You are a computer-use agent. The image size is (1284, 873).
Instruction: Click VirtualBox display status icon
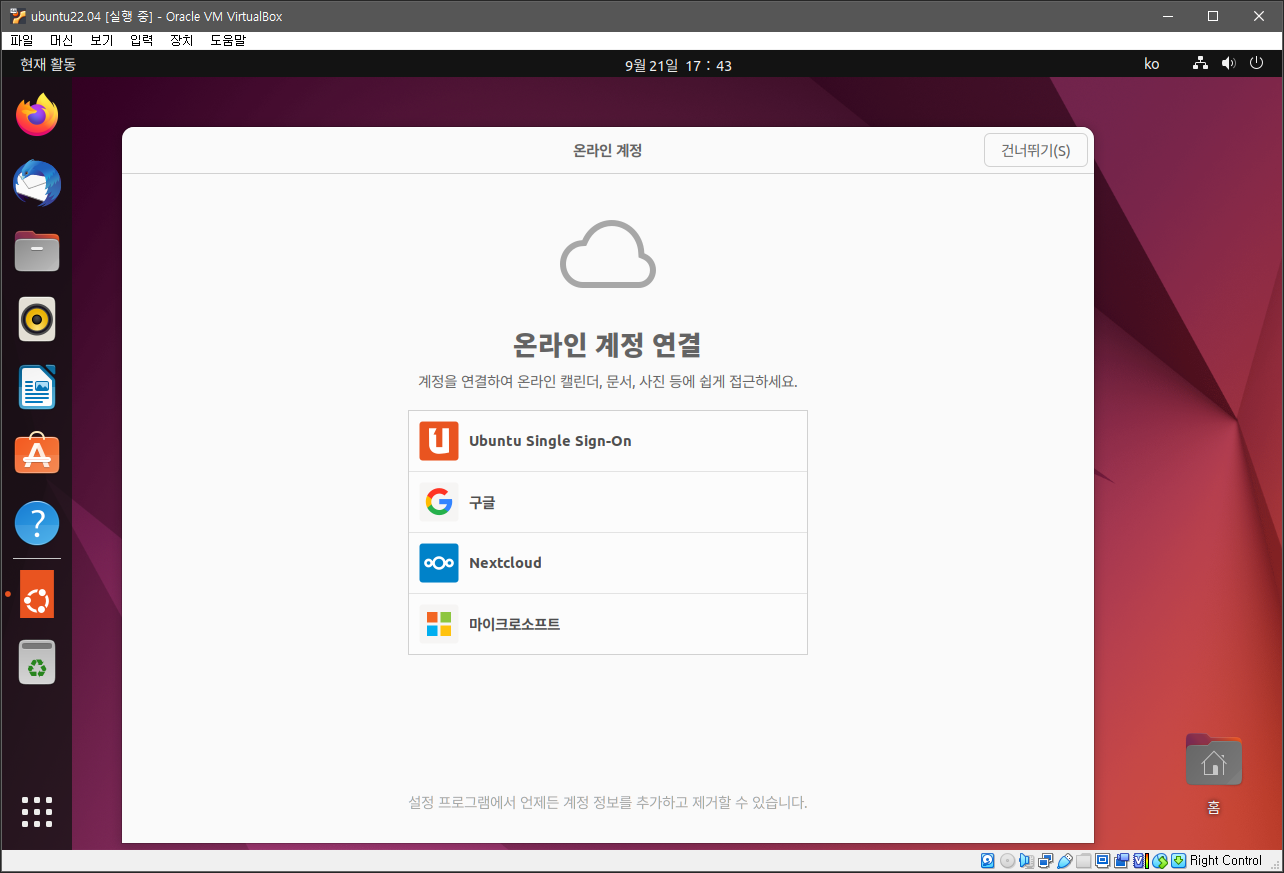(1103, 860)
